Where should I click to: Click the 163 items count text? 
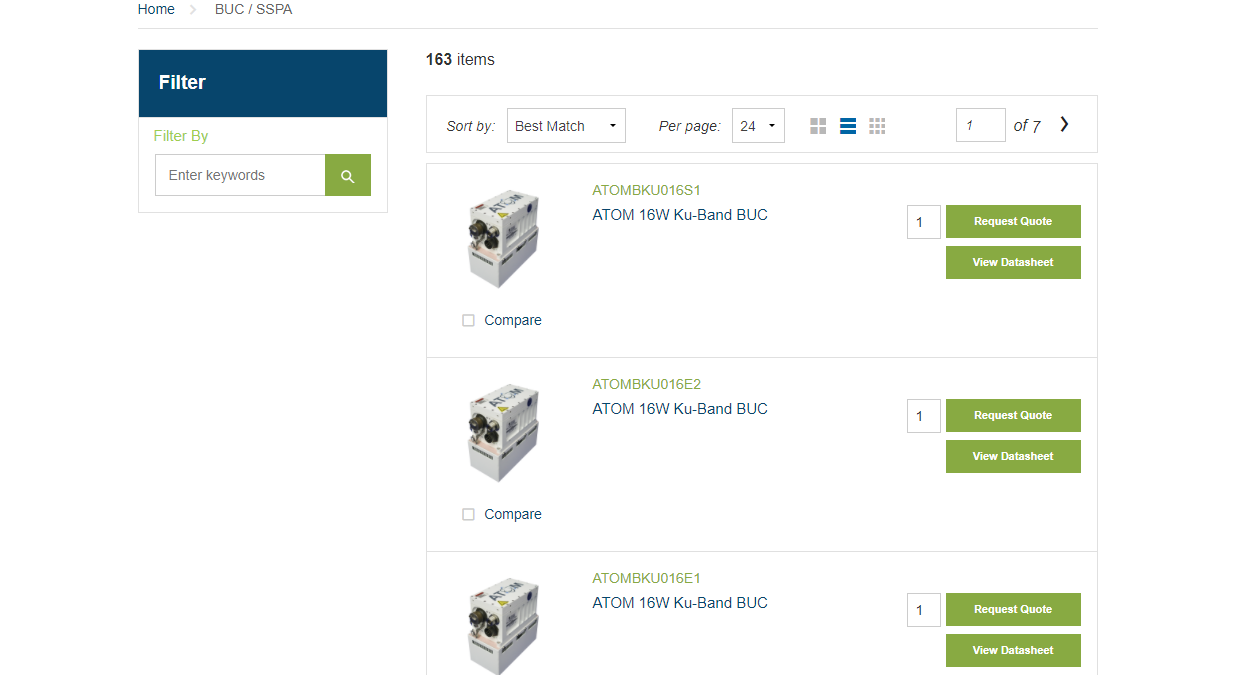point(460,60)
